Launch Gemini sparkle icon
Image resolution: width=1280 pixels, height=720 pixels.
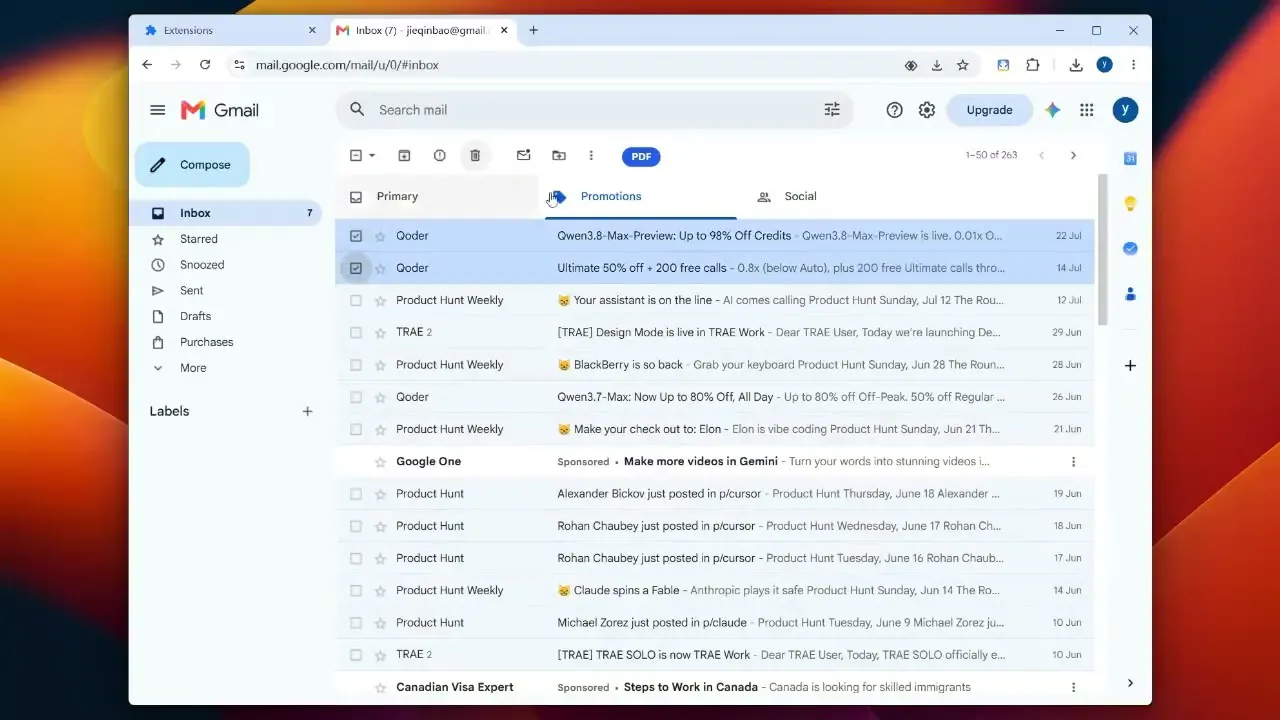1052,110
